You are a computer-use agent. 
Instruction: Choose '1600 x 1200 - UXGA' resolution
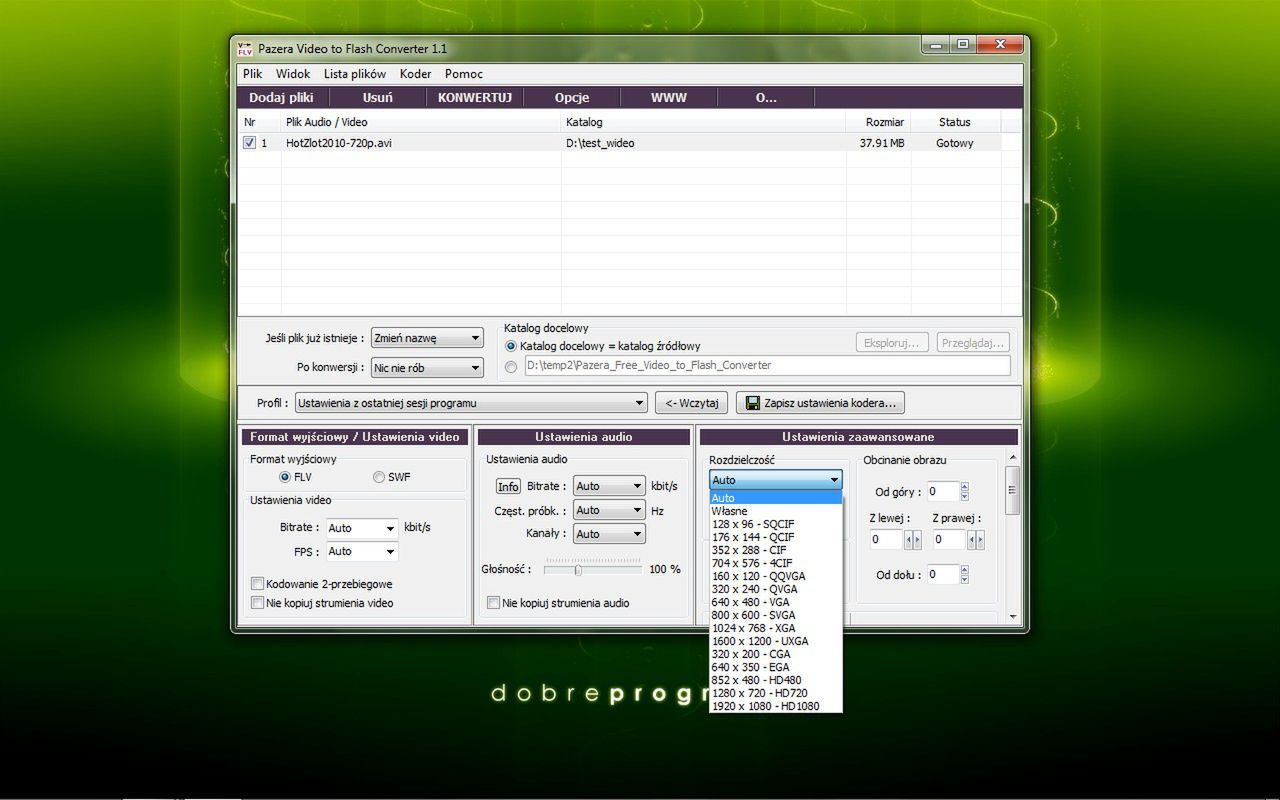776,641
